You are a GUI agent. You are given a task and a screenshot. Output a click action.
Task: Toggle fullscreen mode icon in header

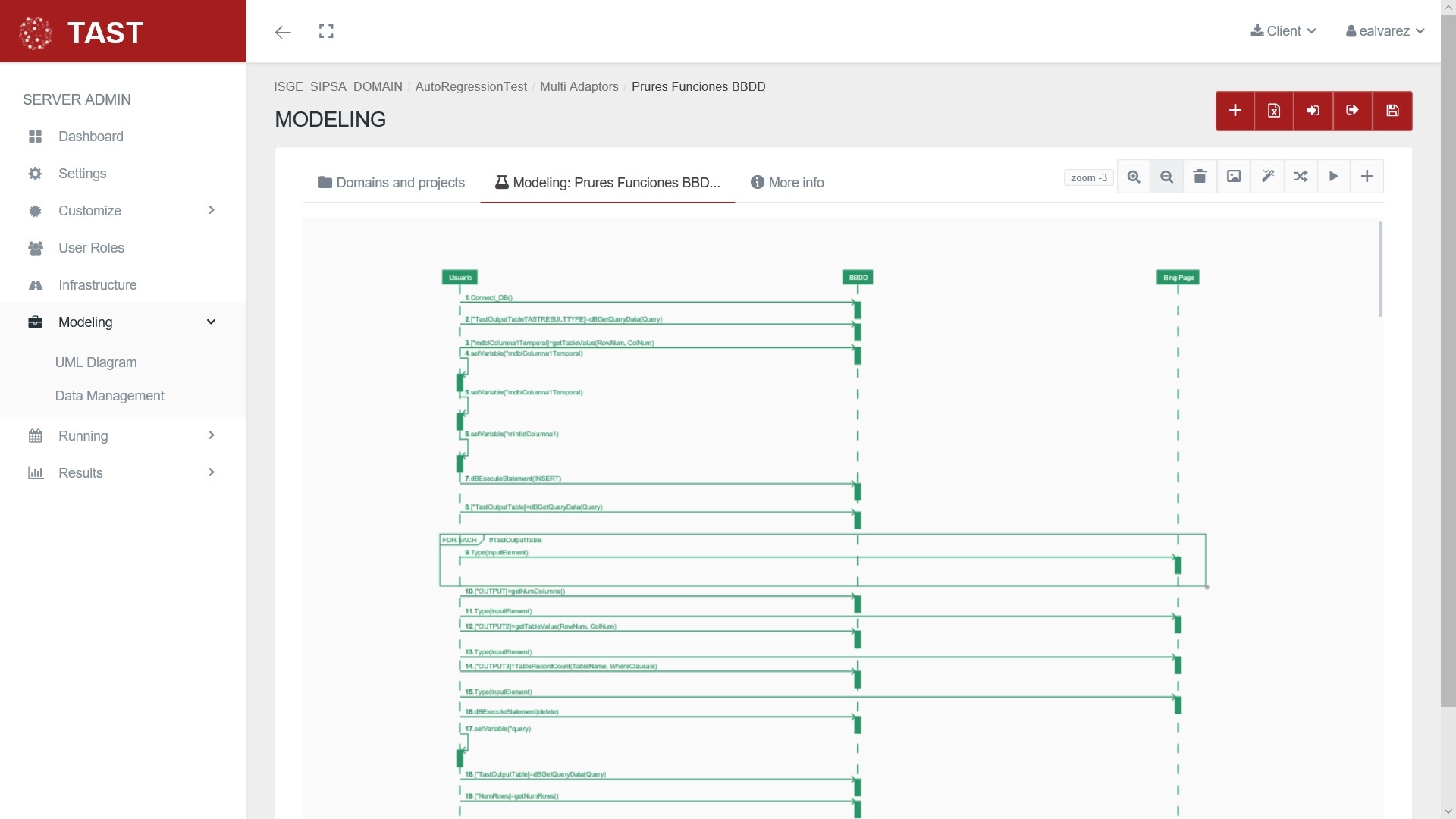click(x=326, y=31)
